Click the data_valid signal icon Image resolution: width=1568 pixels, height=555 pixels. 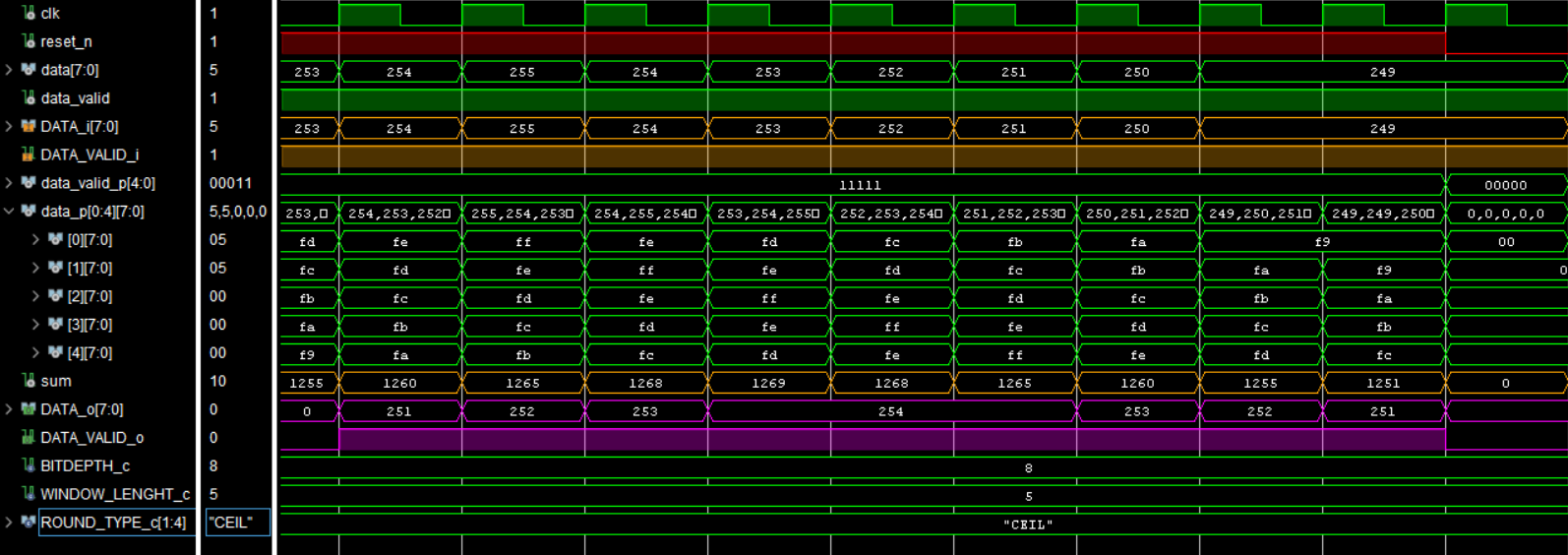coord(29,98)
